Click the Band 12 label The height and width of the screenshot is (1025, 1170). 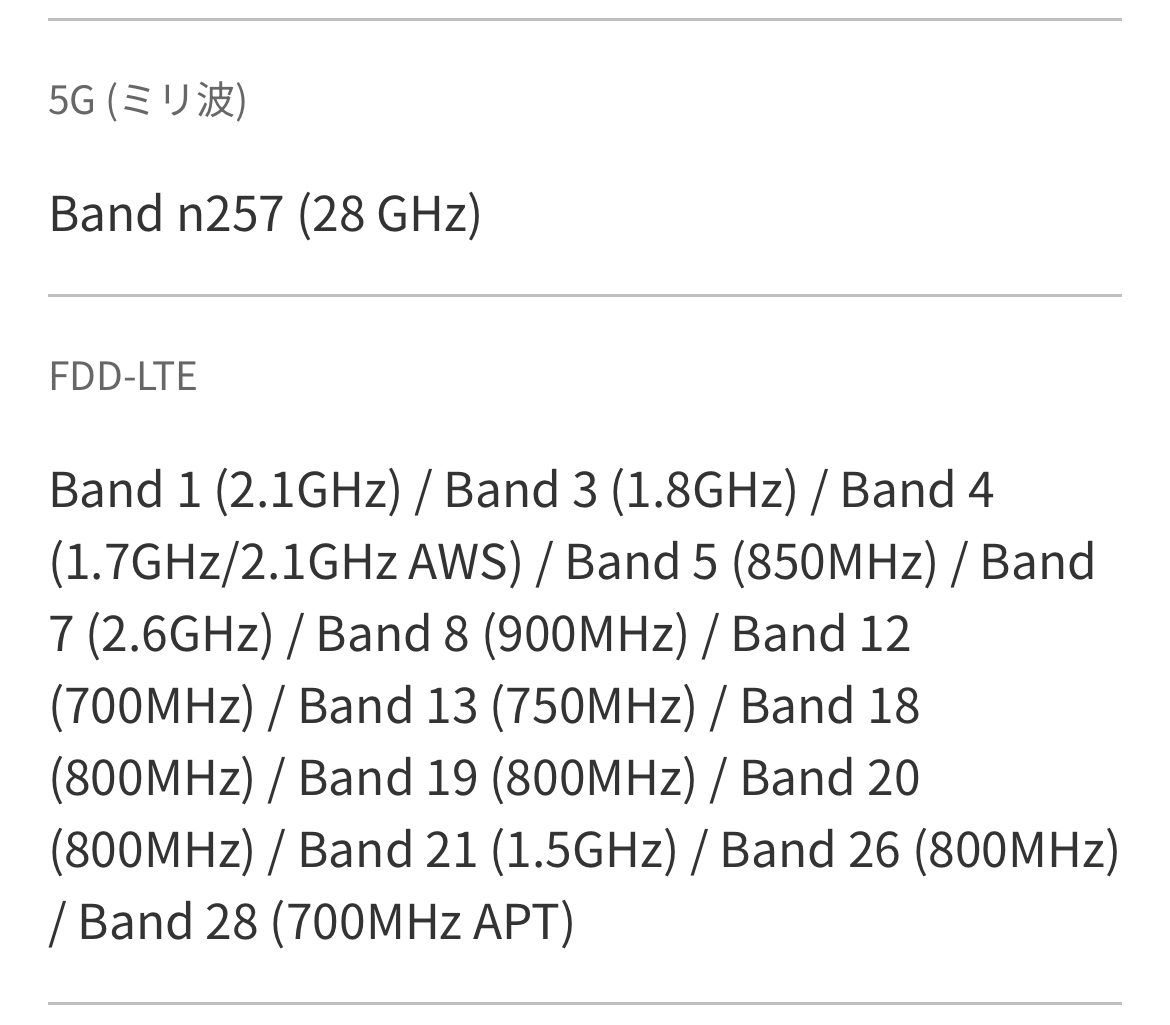point(821,634)
